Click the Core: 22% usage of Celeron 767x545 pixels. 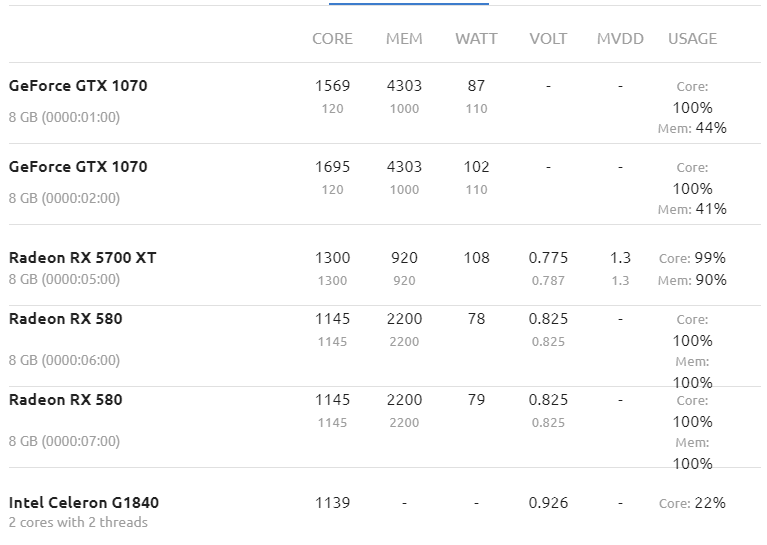[x=692, y=503]
